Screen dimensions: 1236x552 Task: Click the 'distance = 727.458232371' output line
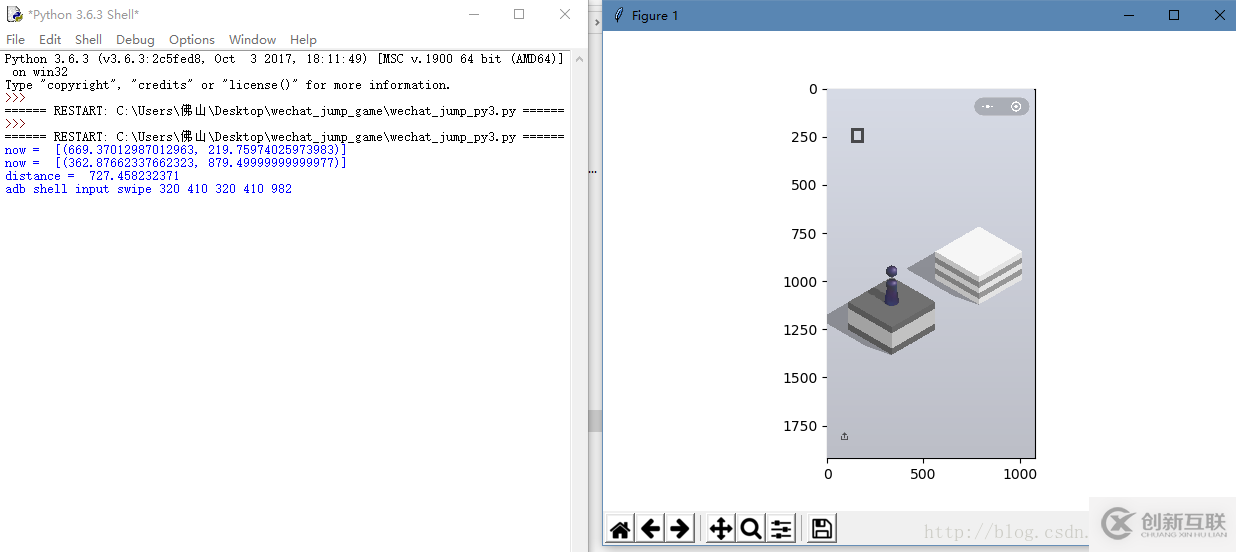pyautogui.click(x=92, y=176)
